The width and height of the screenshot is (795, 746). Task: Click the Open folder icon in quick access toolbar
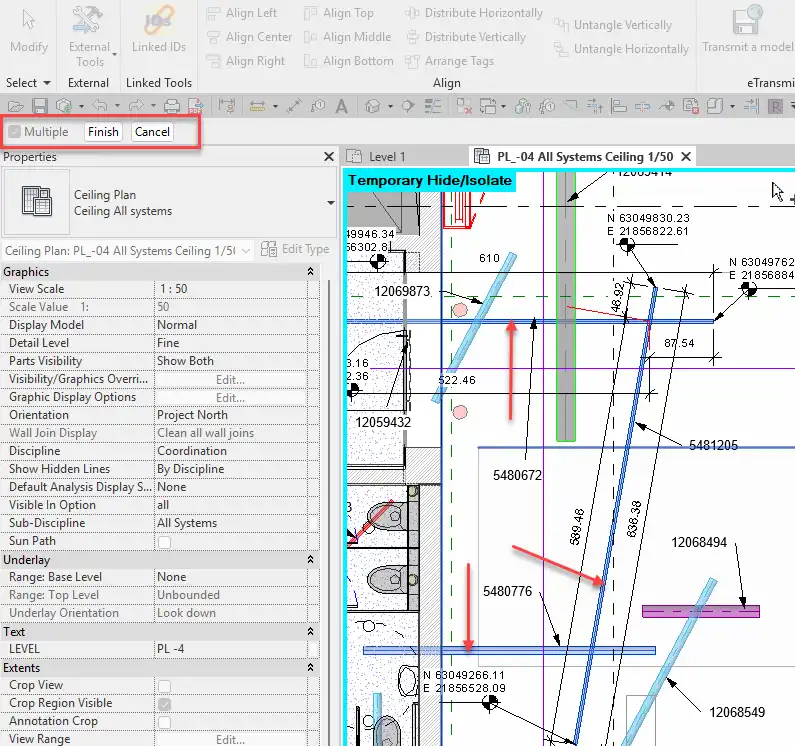pos(15,106)
